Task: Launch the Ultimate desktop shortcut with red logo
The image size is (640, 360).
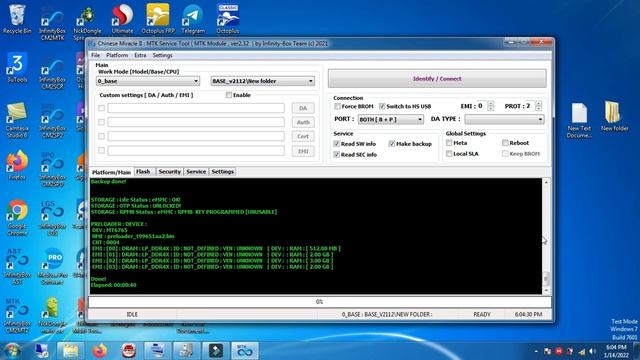Action: click(122, 19)
